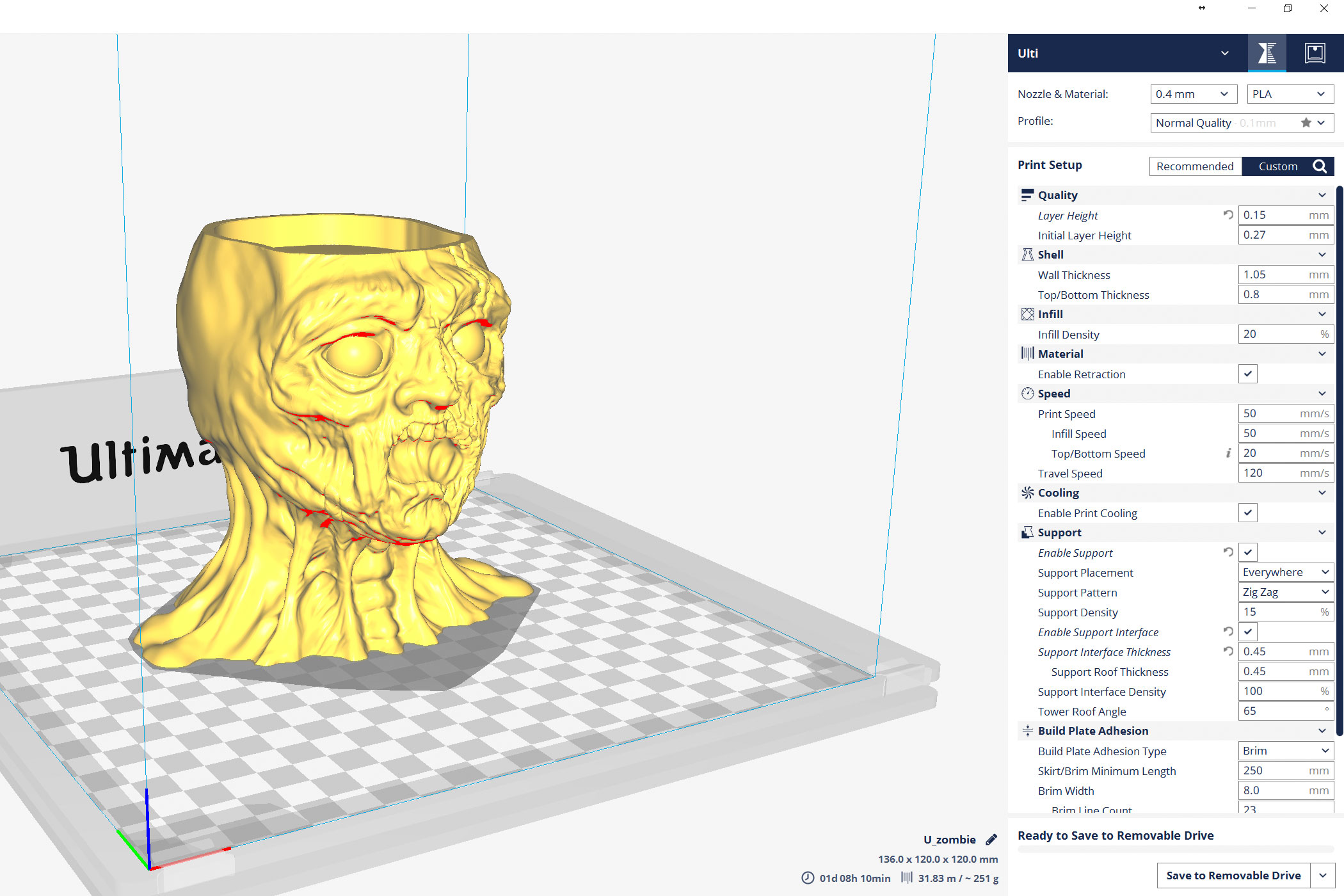
Task: Click the Build Plate Adhesion icon
Action: pyautogui.click(x=1028, y=730)
